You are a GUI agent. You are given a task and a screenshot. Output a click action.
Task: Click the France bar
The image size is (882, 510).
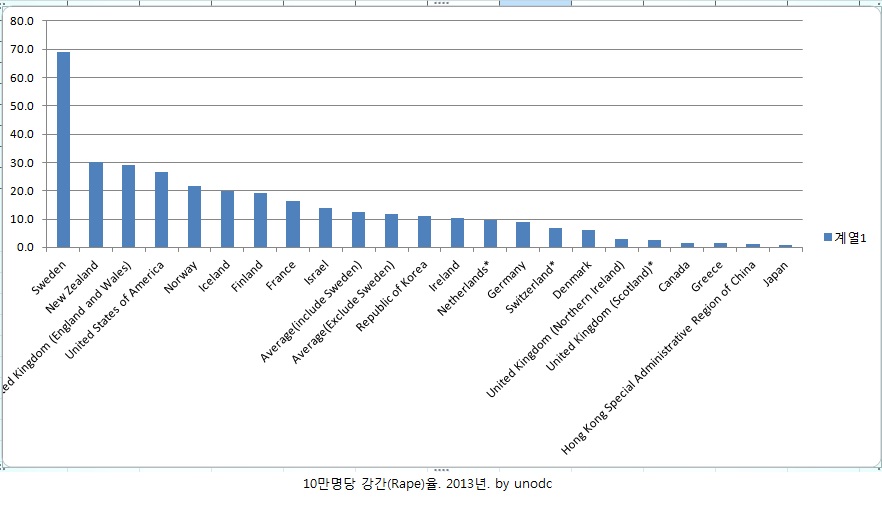(x=293, y=224)
